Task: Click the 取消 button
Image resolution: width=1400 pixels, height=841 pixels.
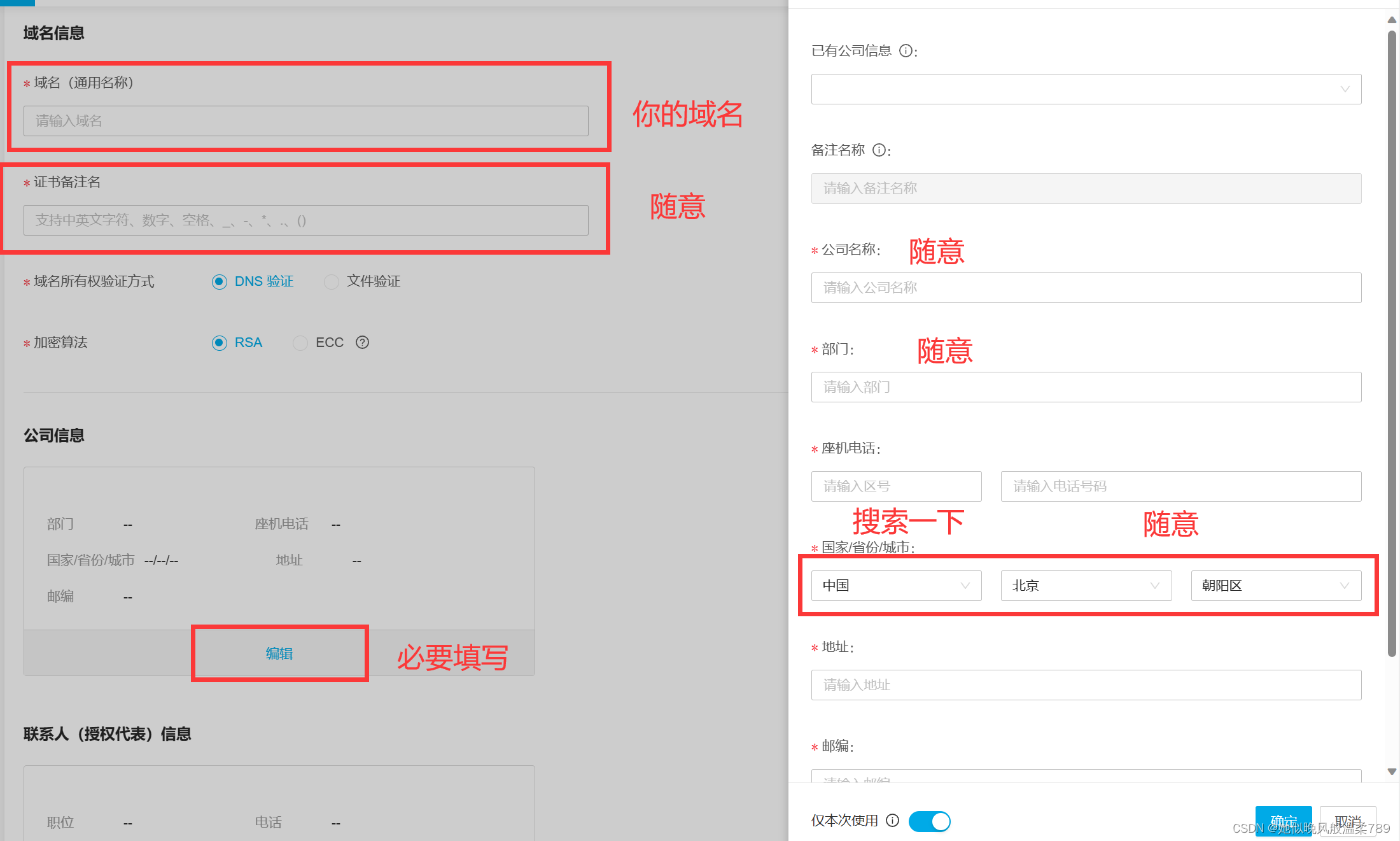Action: point(1348,821)
